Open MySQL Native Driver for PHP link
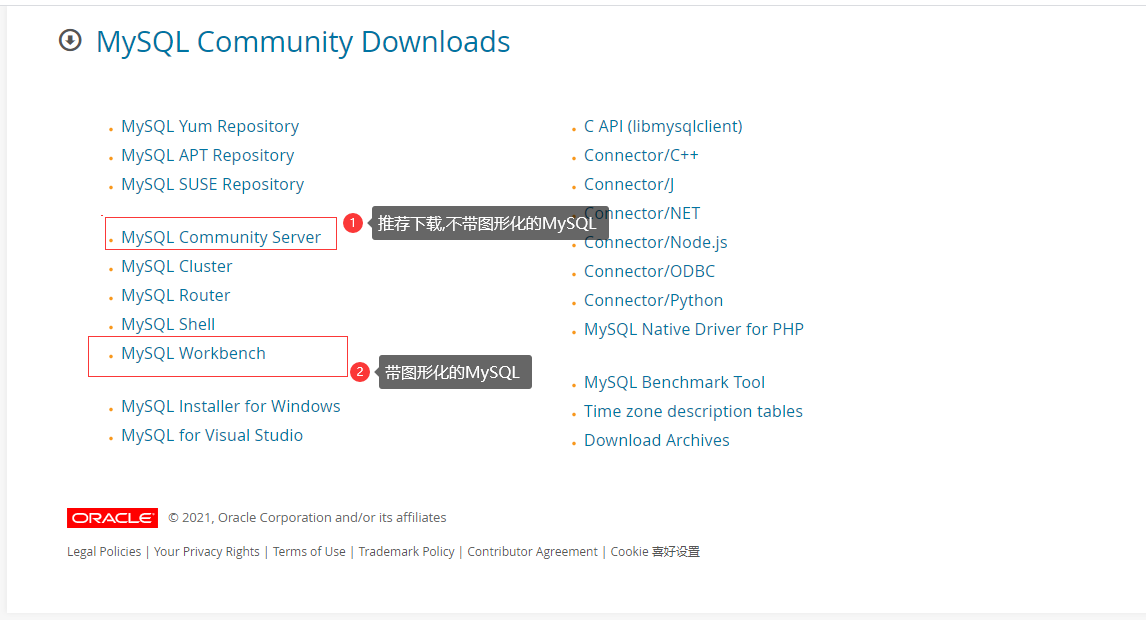The width and height of the screenshot is (1146, 620). coord(694,329)
